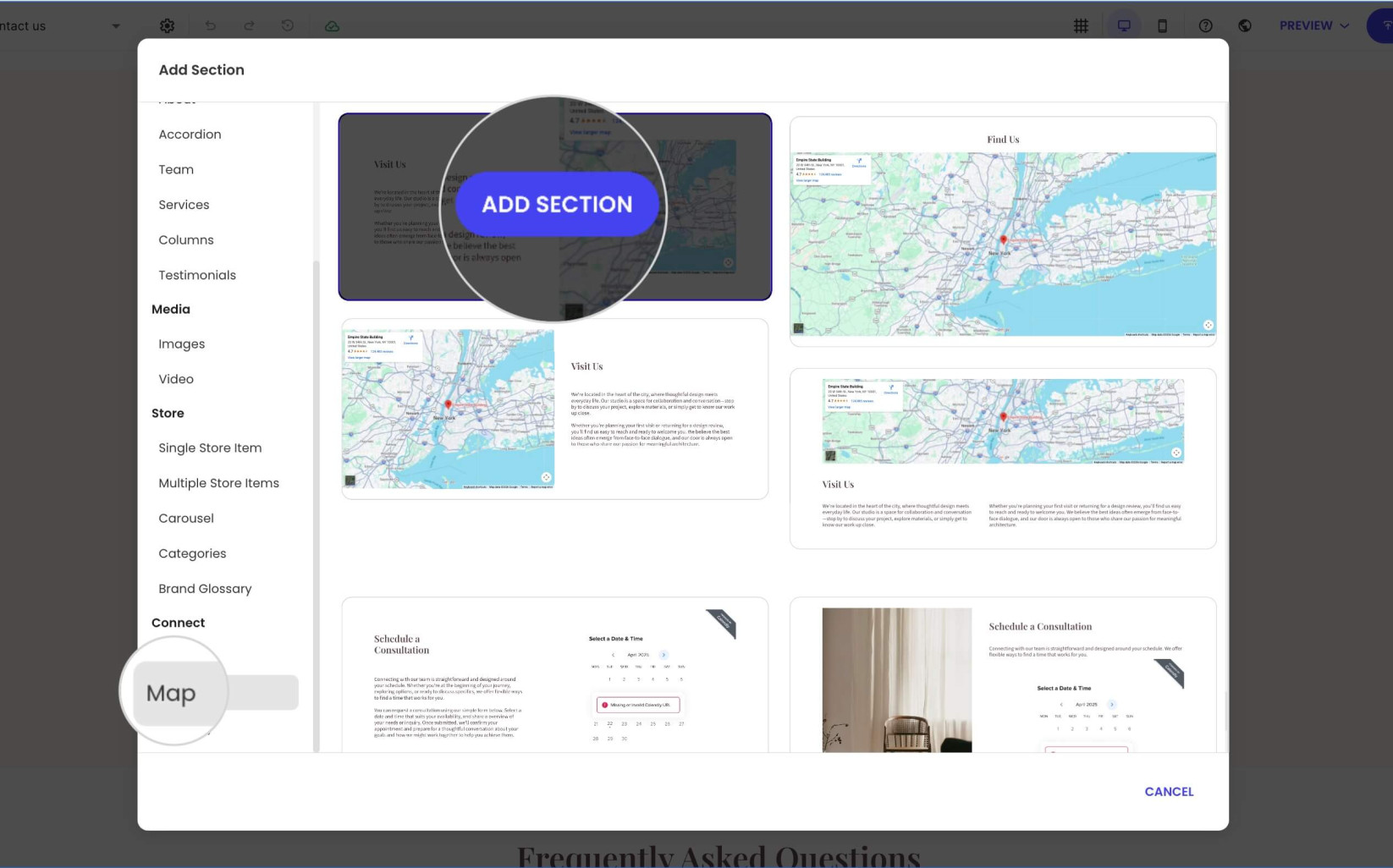Click the sidebar category list scrollbar
Screen dimensions: 1393x868
[x=317, y=506]
